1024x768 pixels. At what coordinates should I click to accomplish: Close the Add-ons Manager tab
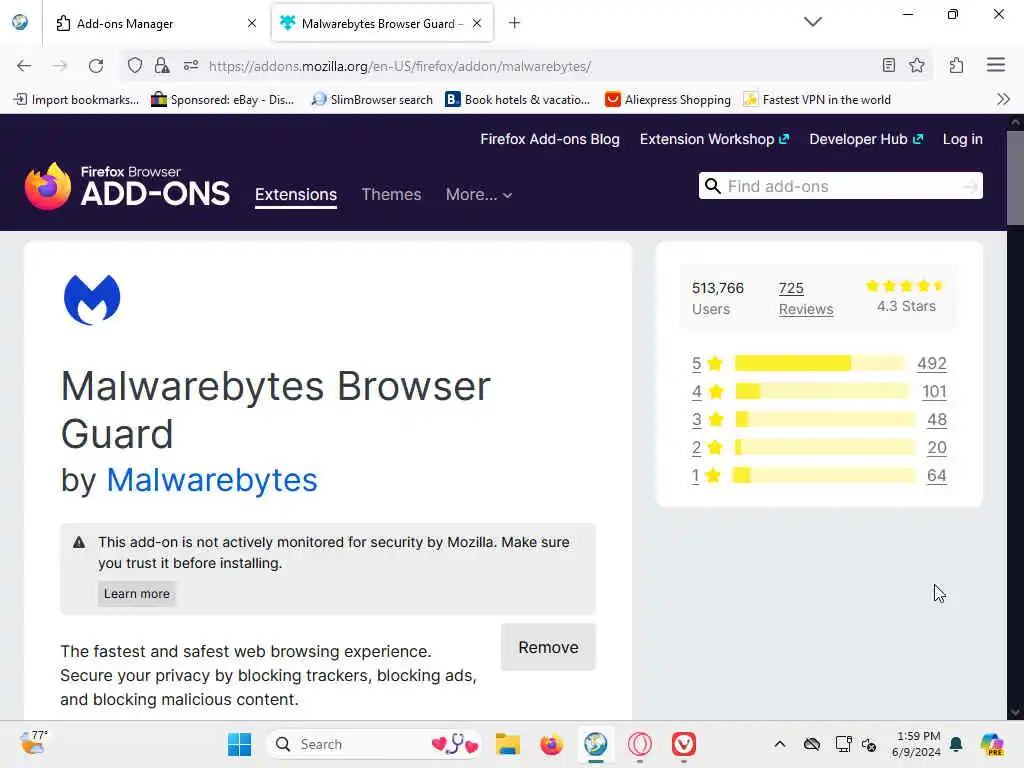(x=252, y=24)
